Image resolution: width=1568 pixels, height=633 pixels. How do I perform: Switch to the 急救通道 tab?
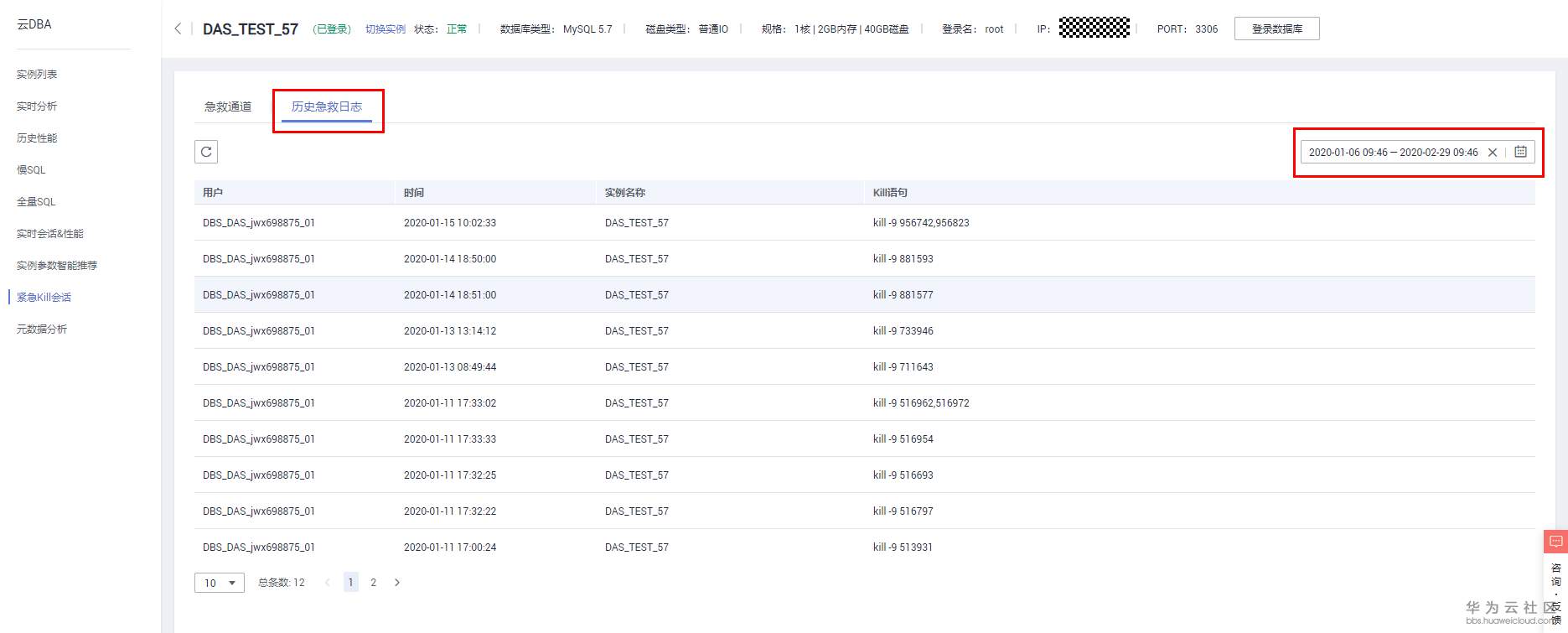click(228, 106)
